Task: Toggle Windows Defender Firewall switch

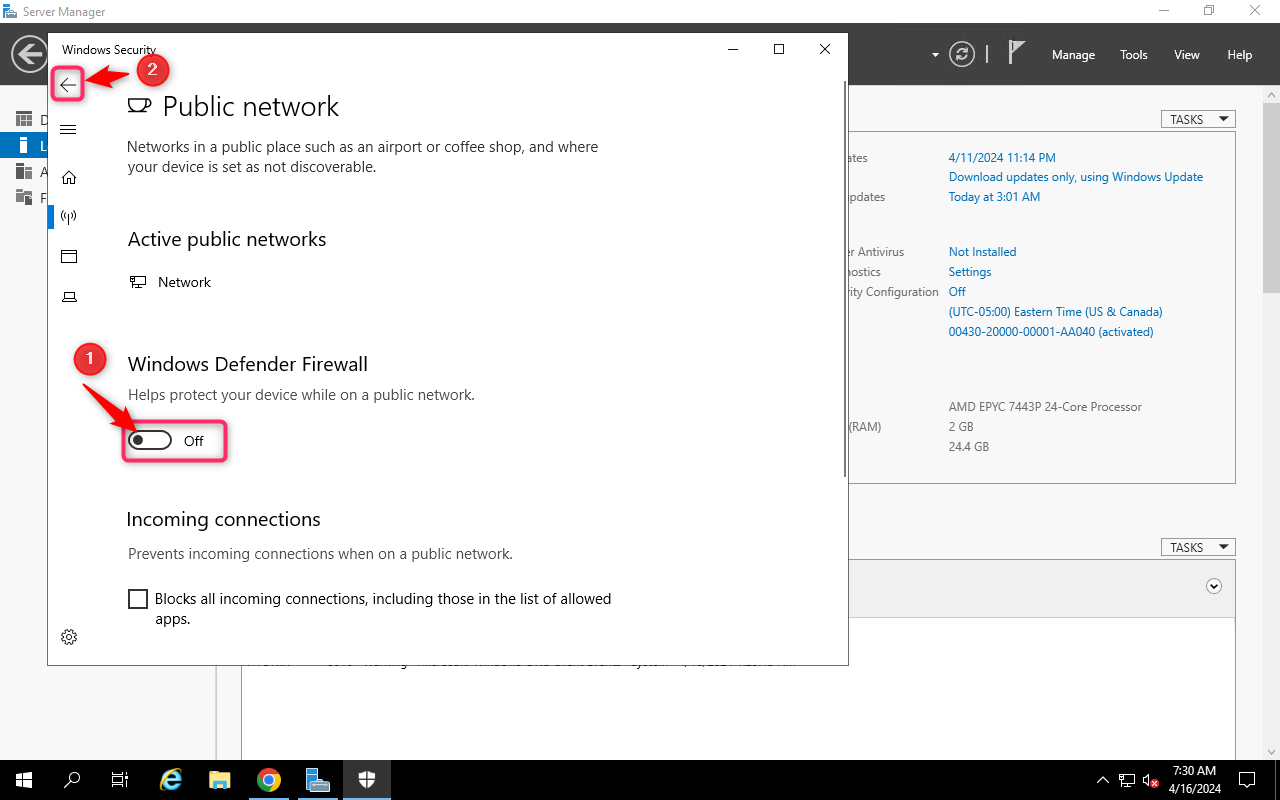Action: tap(151, 441)
